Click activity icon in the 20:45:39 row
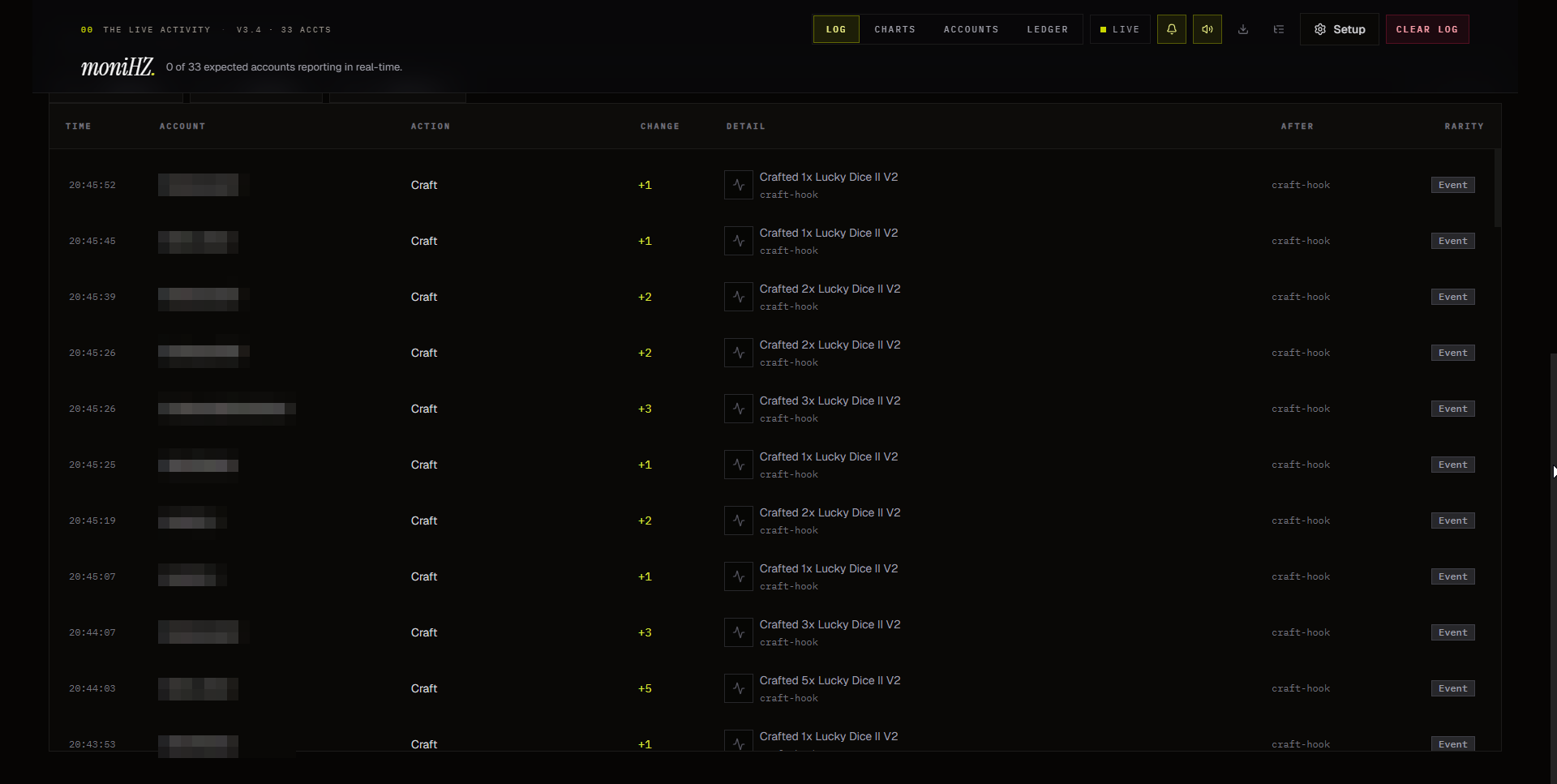Image resolution: width=1557 pixels, height=784 pixels. (x=738, y=297)
